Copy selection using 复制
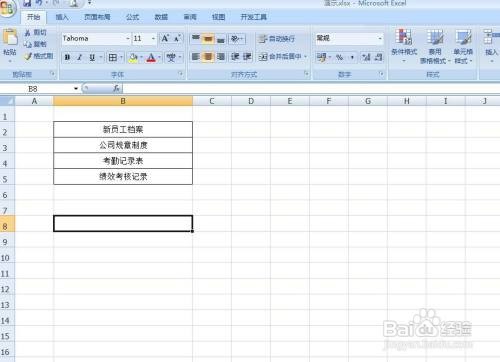The width and height of the screenshot is (500, 362). pos(36,44)
